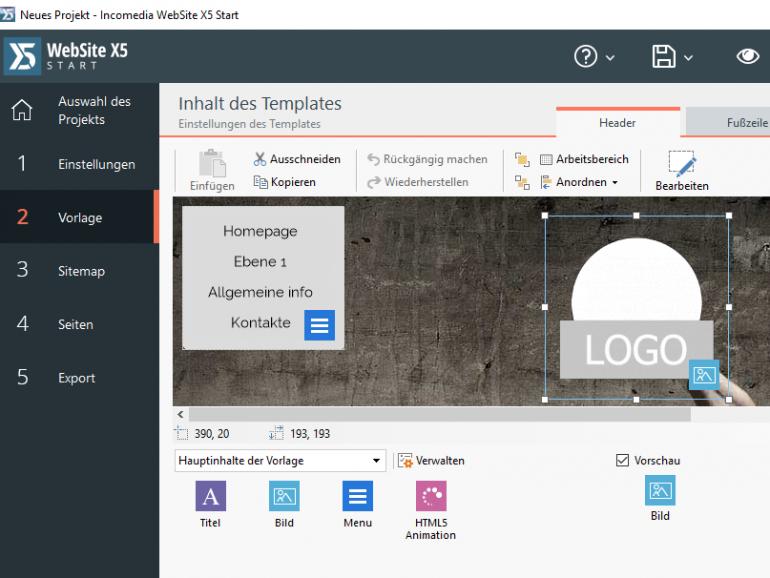Select Kontakte in the canvas menu
The width and height of the screenshot is (770, 578).
[260, 323]
